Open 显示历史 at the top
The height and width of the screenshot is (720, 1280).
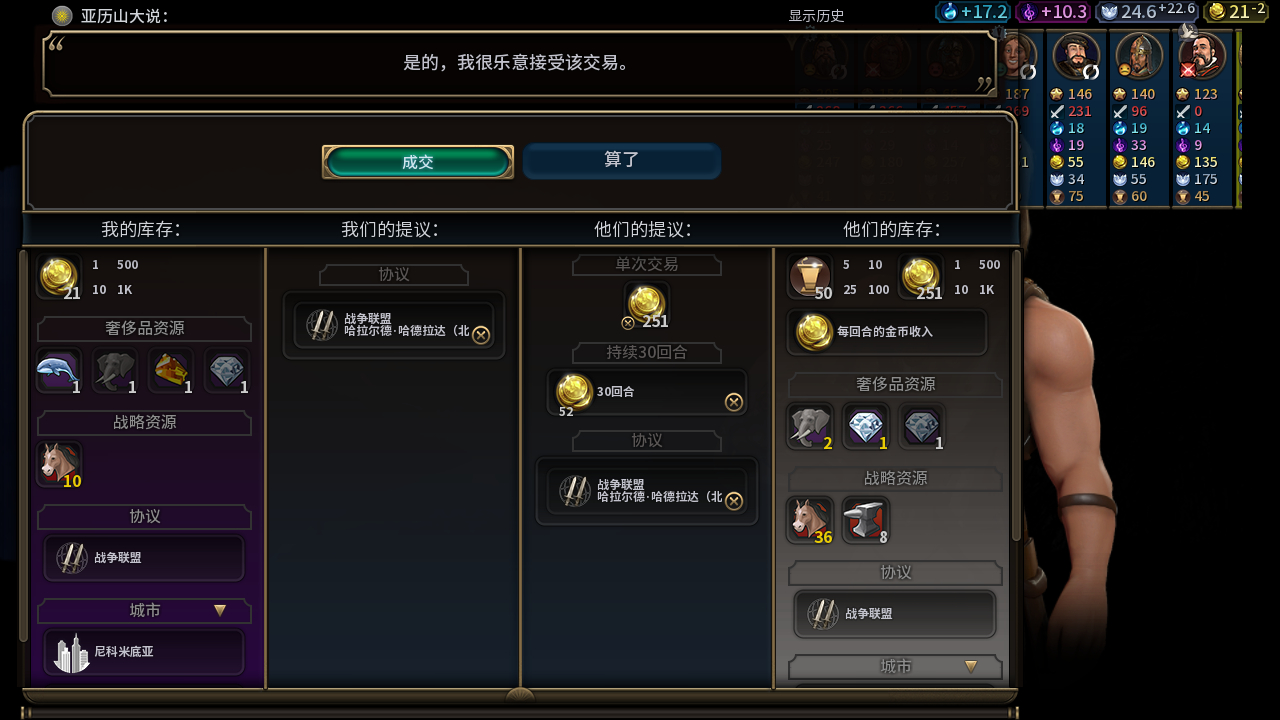816,15
